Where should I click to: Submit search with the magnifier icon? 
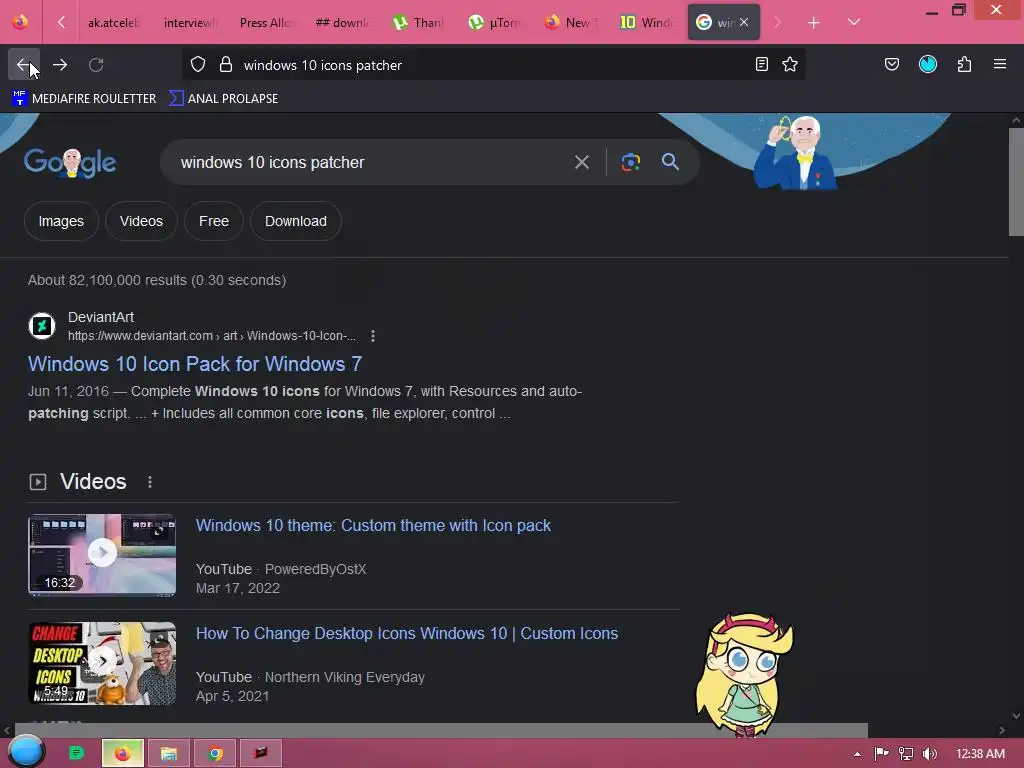pos(670,162)
